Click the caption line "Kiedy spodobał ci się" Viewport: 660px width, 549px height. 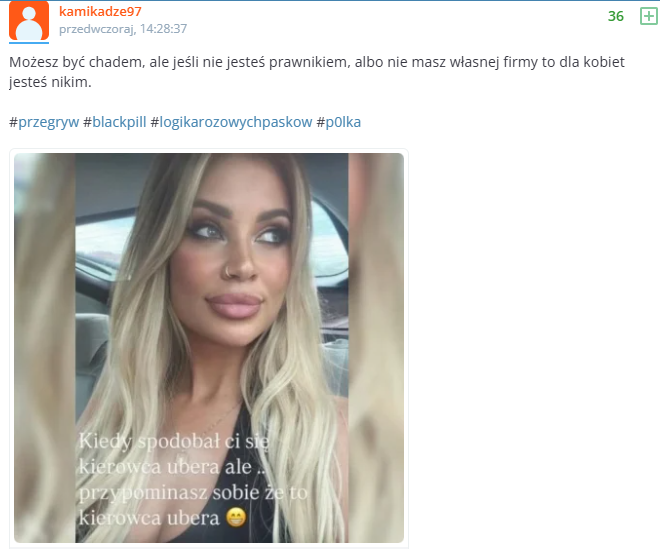point(174,441)
